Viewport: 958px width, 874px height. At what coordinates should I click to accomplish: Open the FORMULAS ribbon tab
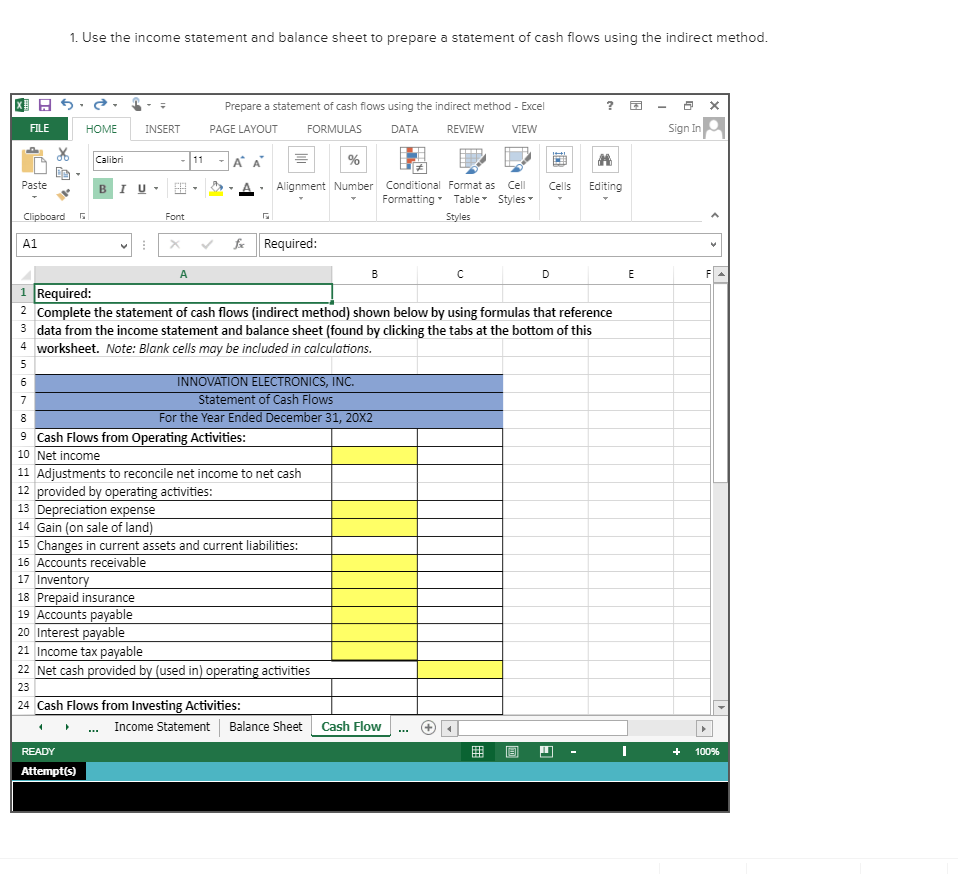pos(334,129)
